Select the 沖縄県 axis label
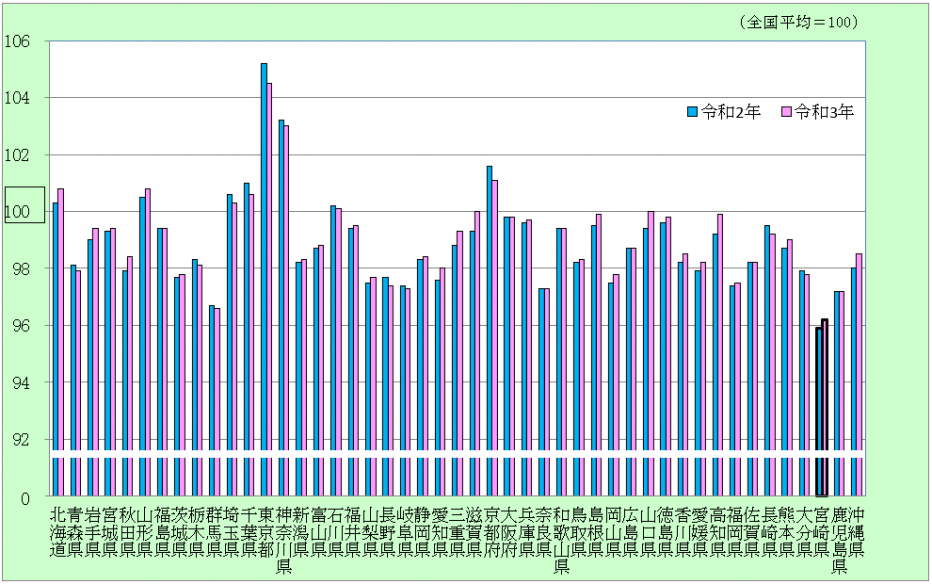932x584 pixels. click(857, 532)
